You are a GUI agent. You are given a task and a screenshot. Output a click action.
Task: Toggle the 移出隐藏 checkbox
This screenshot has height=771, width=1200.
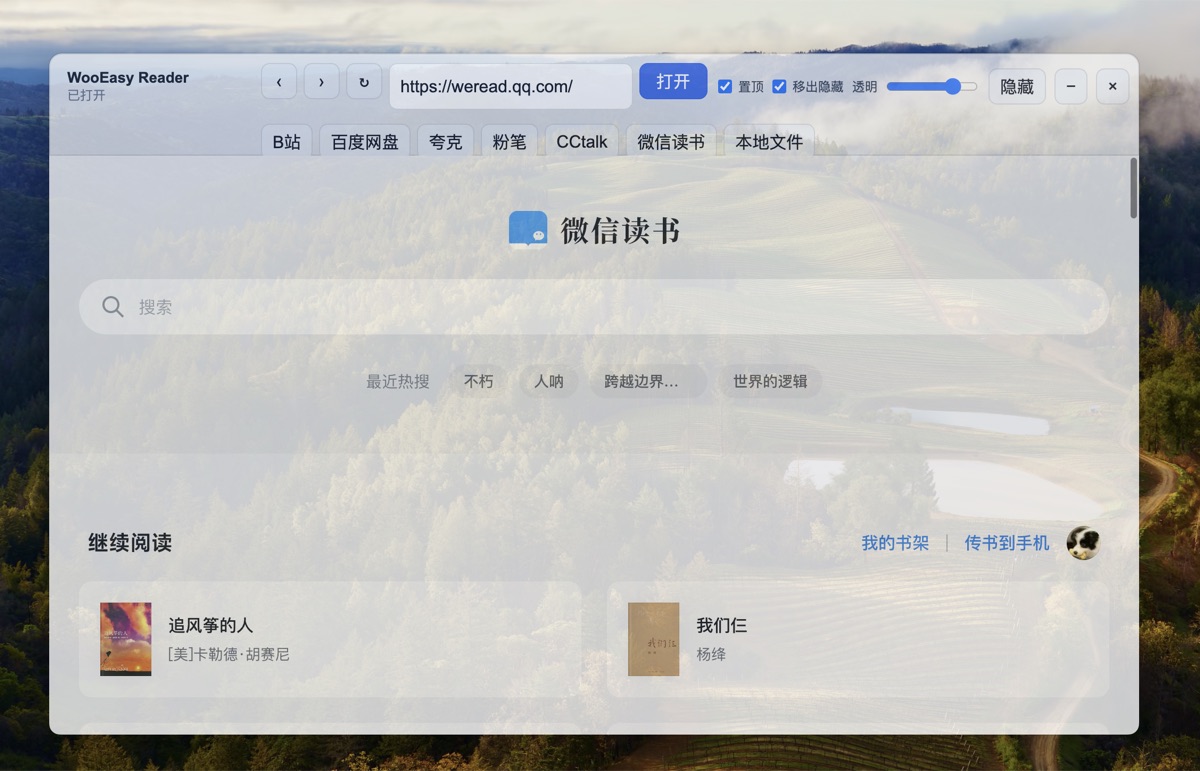click(779, 87)
